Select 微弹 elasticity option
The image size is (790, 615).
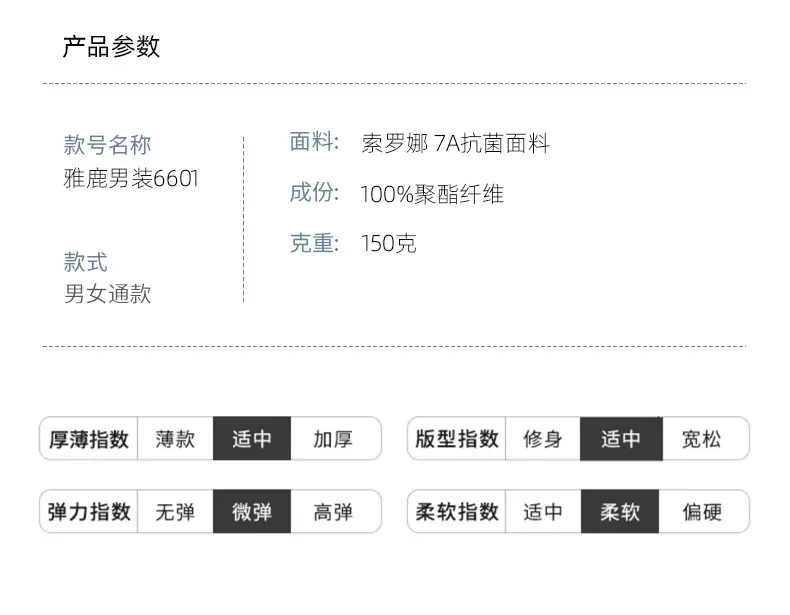[x=252, y=512]
